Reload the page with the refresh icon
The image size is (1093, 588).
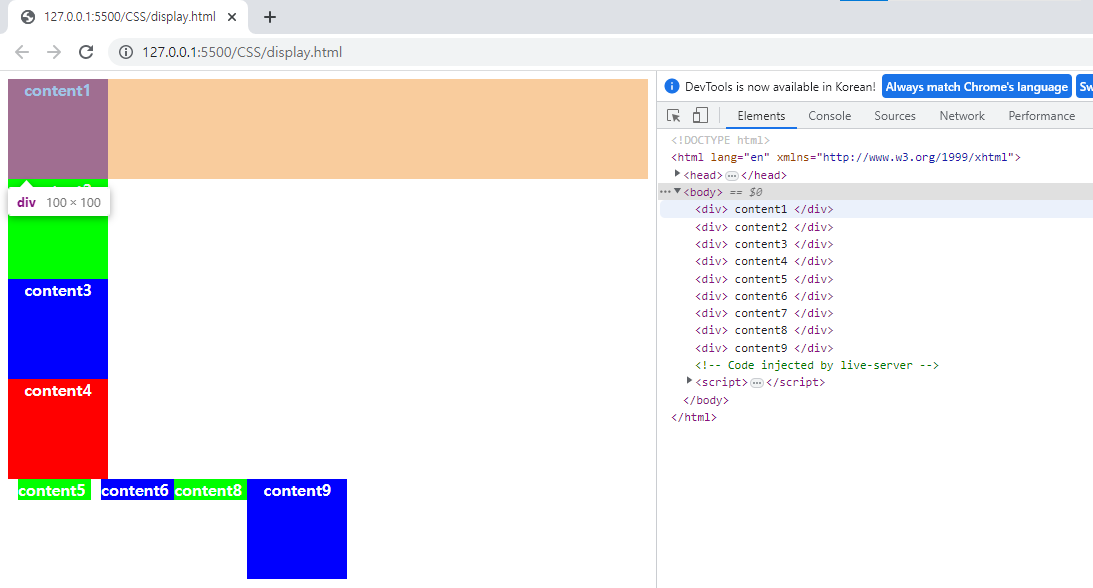coord(86,52)
